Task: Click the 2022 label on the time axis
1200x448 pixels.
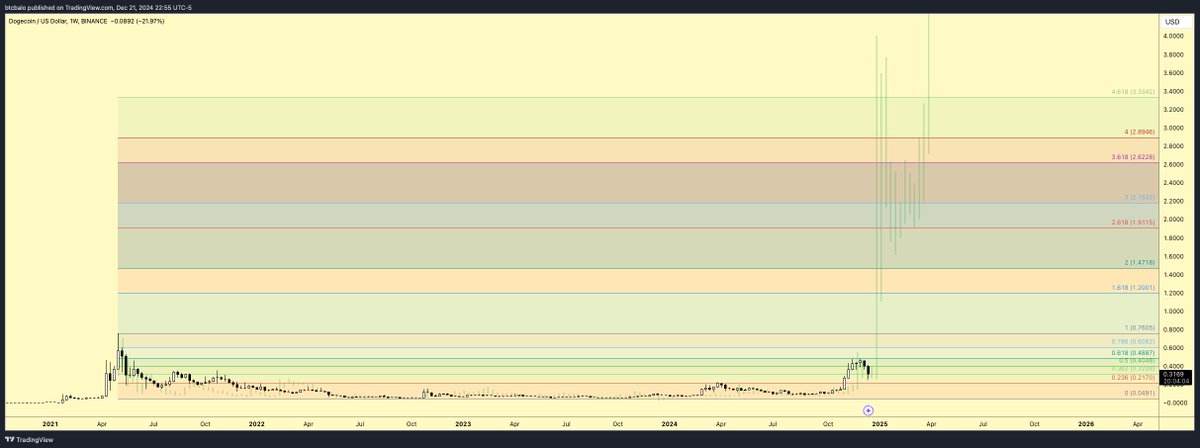Action: point(256,424)
